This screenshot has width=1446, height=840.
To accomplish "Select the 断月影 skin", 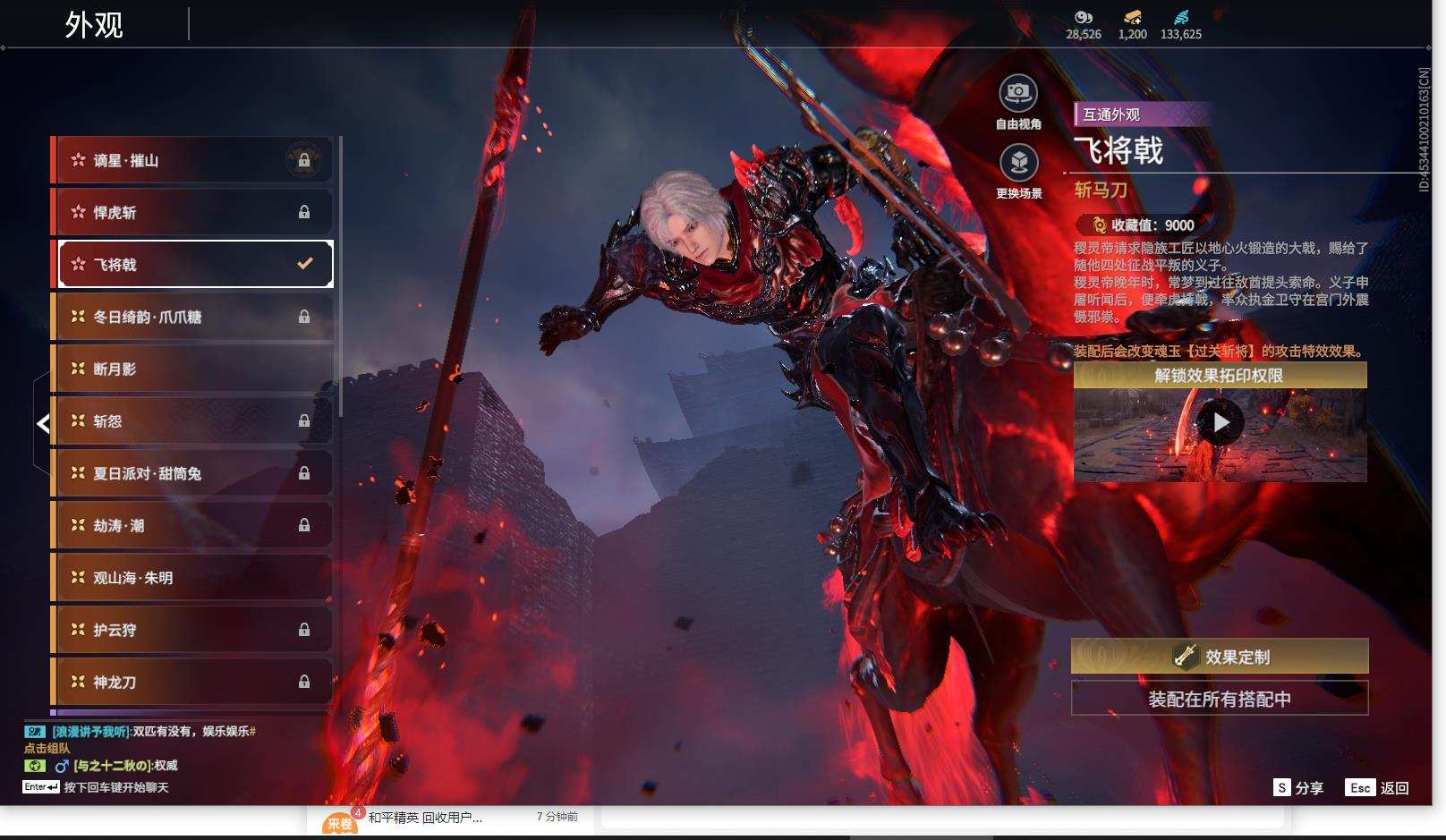I will pyautogui.click(x=192, y=369).
